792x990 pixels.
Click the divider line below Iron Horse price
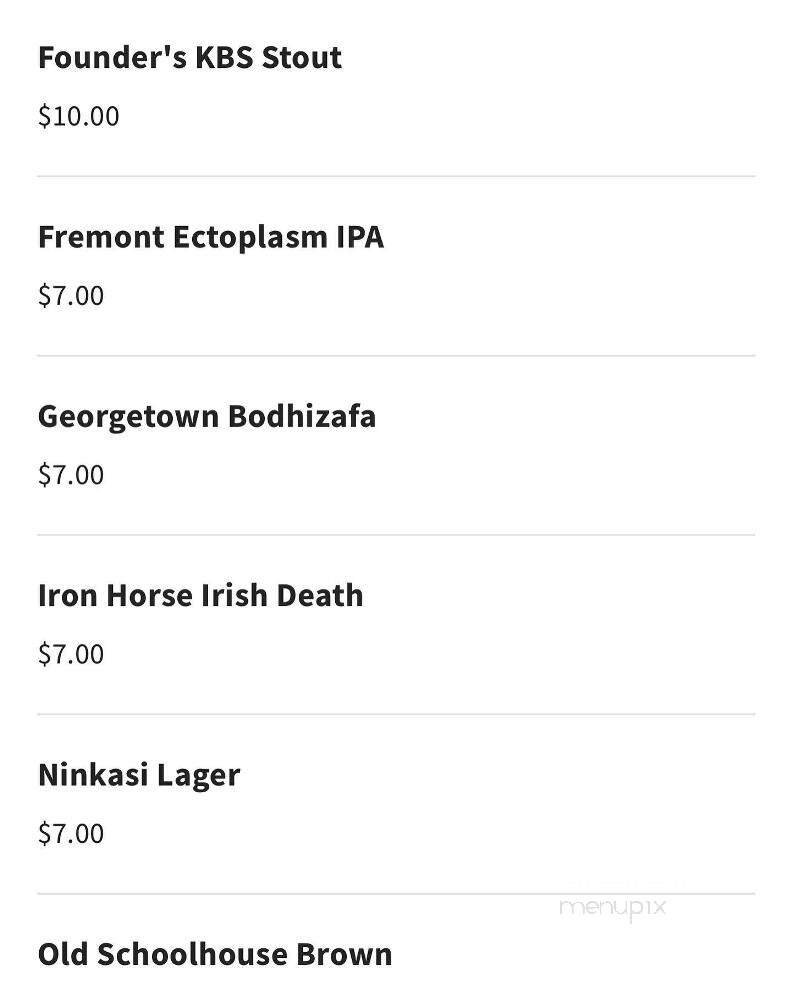point(396,714)
